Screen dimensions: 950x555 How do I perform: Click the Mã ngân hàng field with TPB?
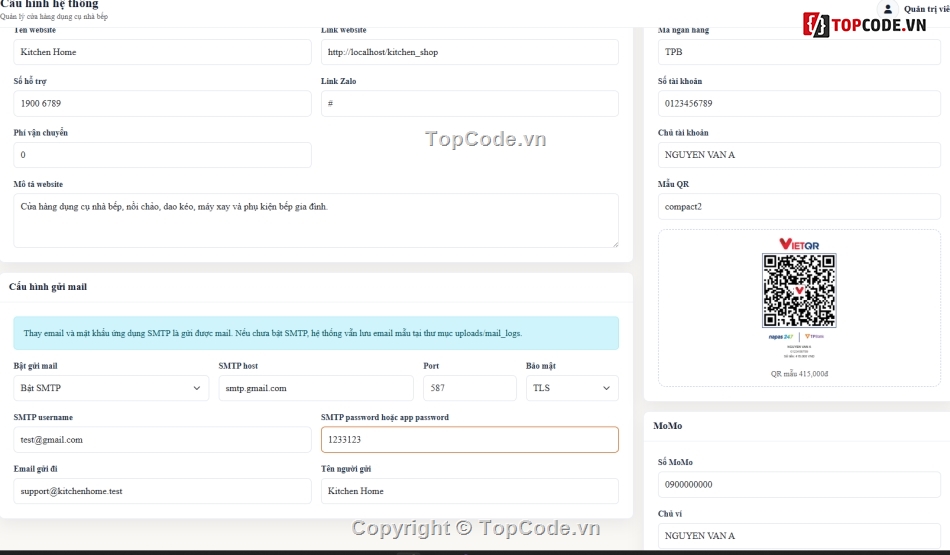799,52
